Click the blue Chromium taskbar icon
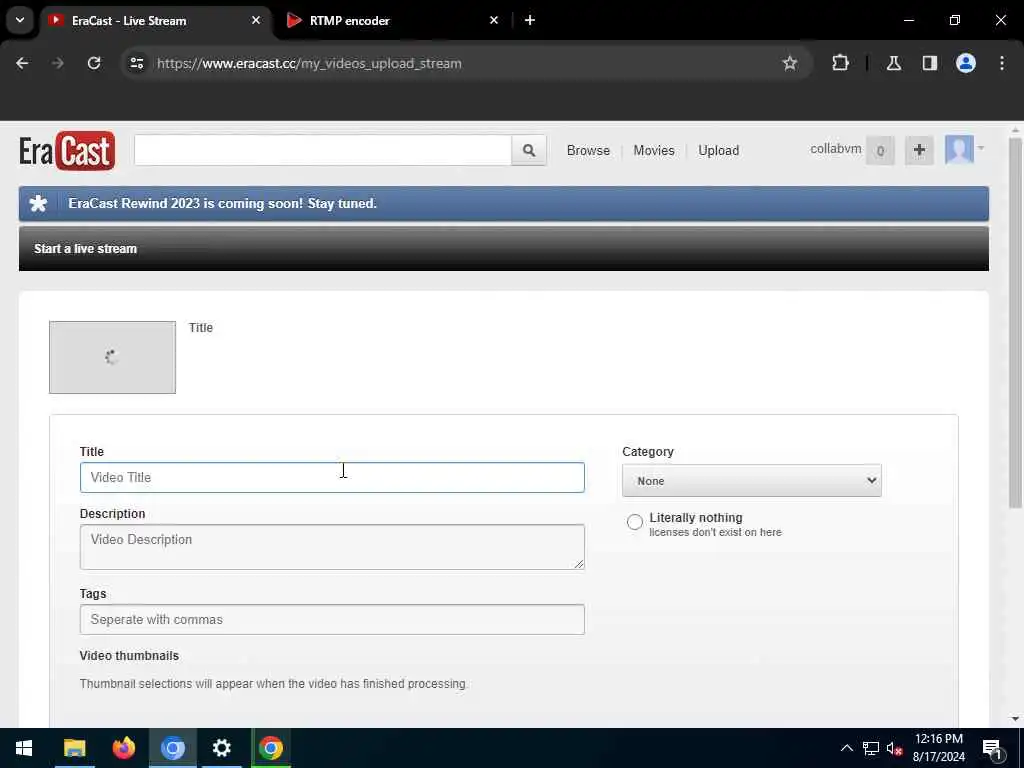The width and height of the screenshot is (1024, 768). click(x=172, y=748)
